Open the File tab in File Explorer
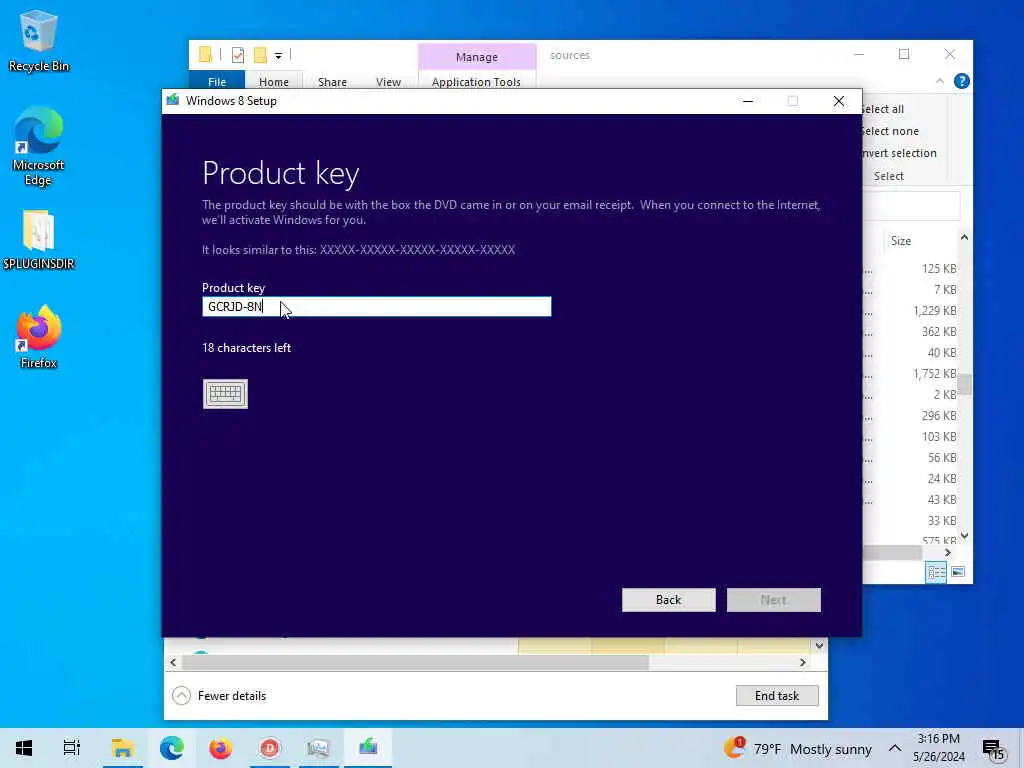Viewport: 1024px width, 768px height. [217, 81]
